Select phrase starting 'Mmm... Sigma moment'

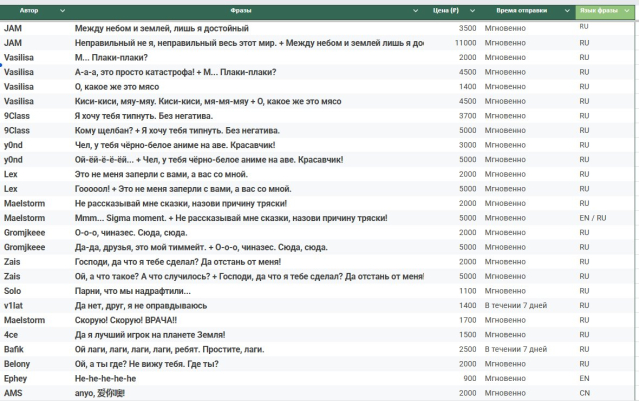[x=231, y=218]
